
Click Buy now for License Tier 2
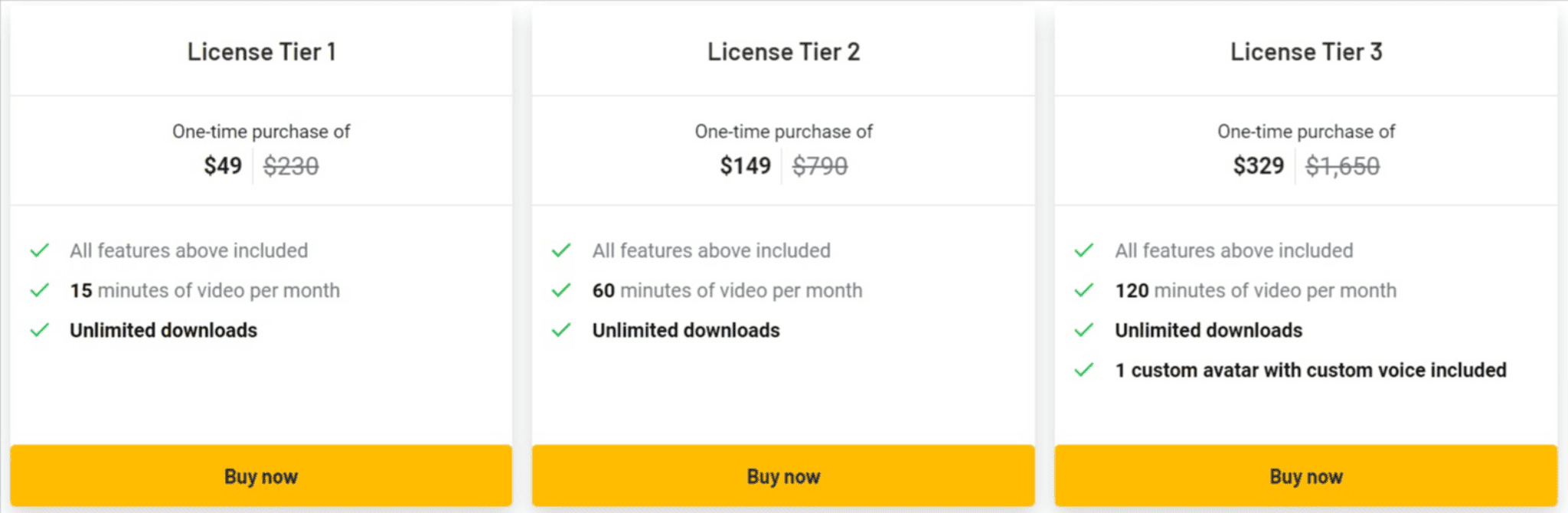tap(783, 475)
